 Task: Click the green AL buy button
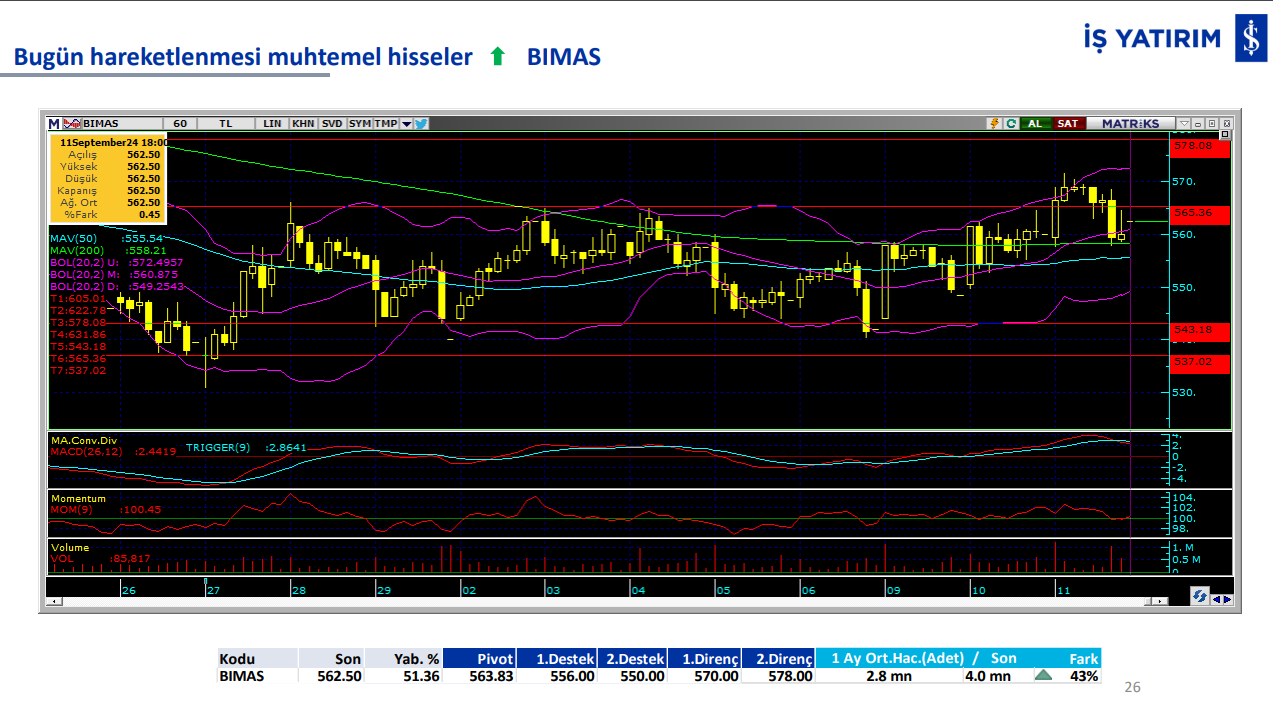coord(1034,124)
